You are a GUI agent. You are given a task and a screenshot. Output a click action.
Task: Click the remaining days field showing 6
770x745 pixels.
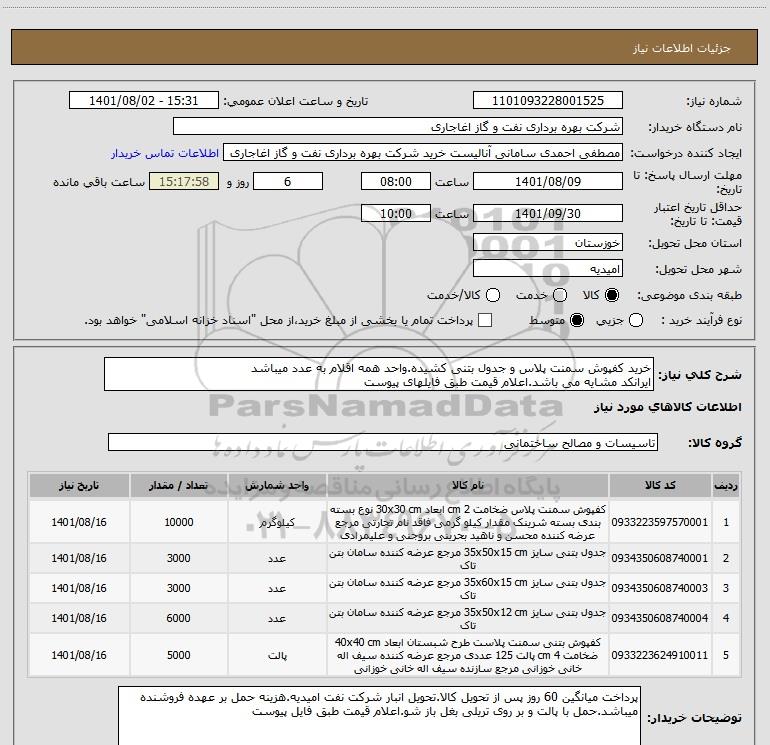click(288, 181)
